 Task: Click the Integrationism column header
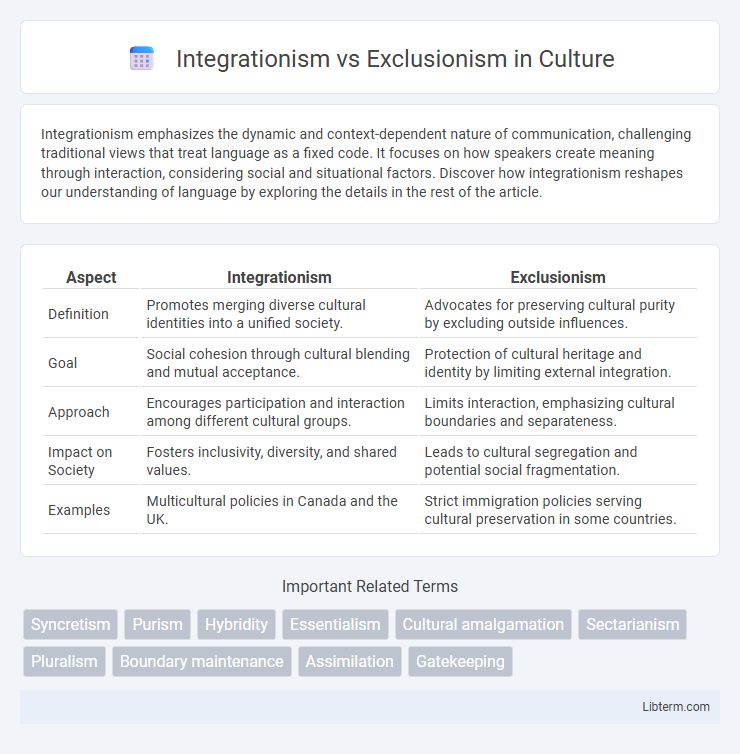pyautogui.click(x=279, y=277)
